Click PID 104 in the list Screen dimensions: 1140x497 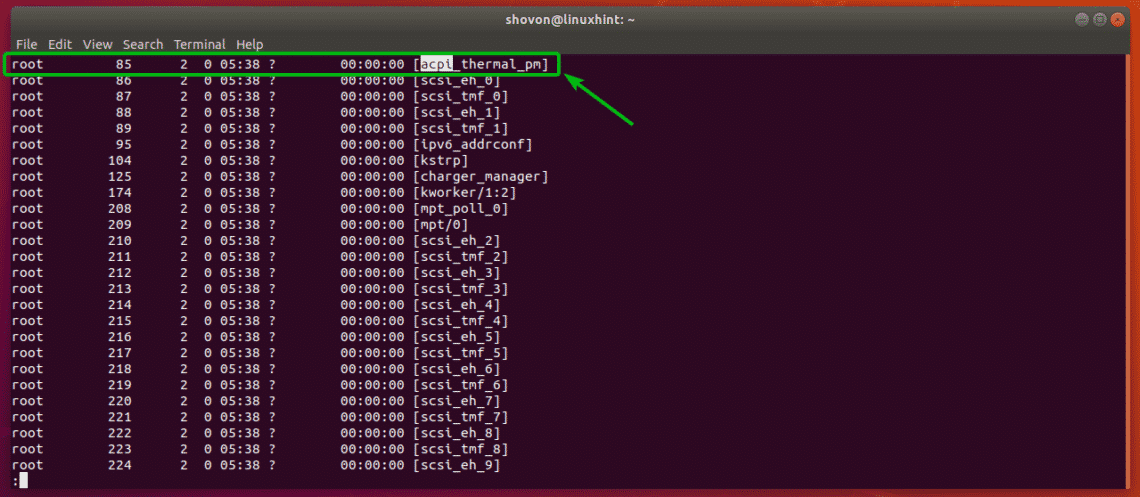coord(119,161)
